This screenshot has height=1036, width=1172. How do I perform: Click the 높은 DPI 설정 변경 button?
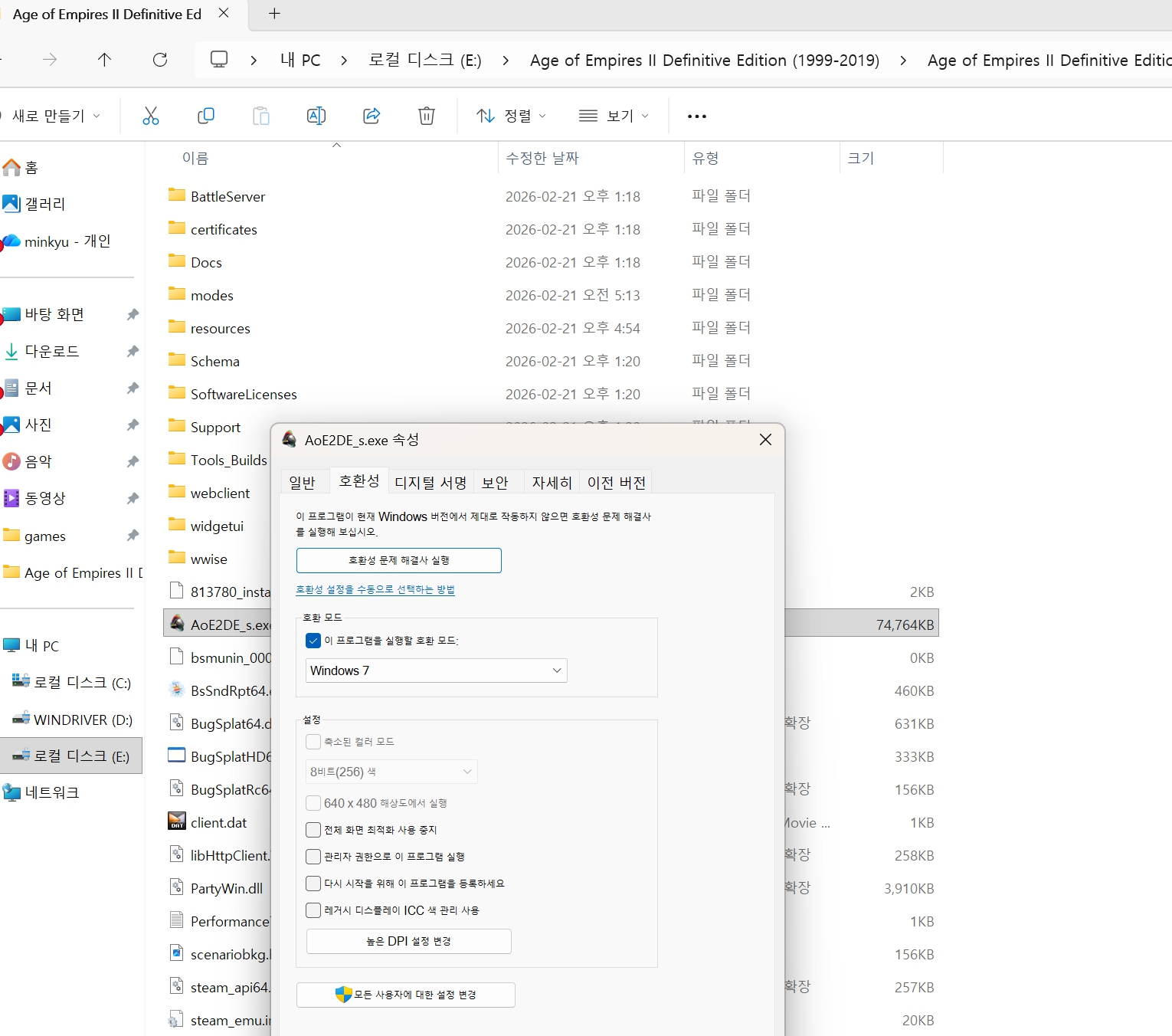click(x=408, y=941)
